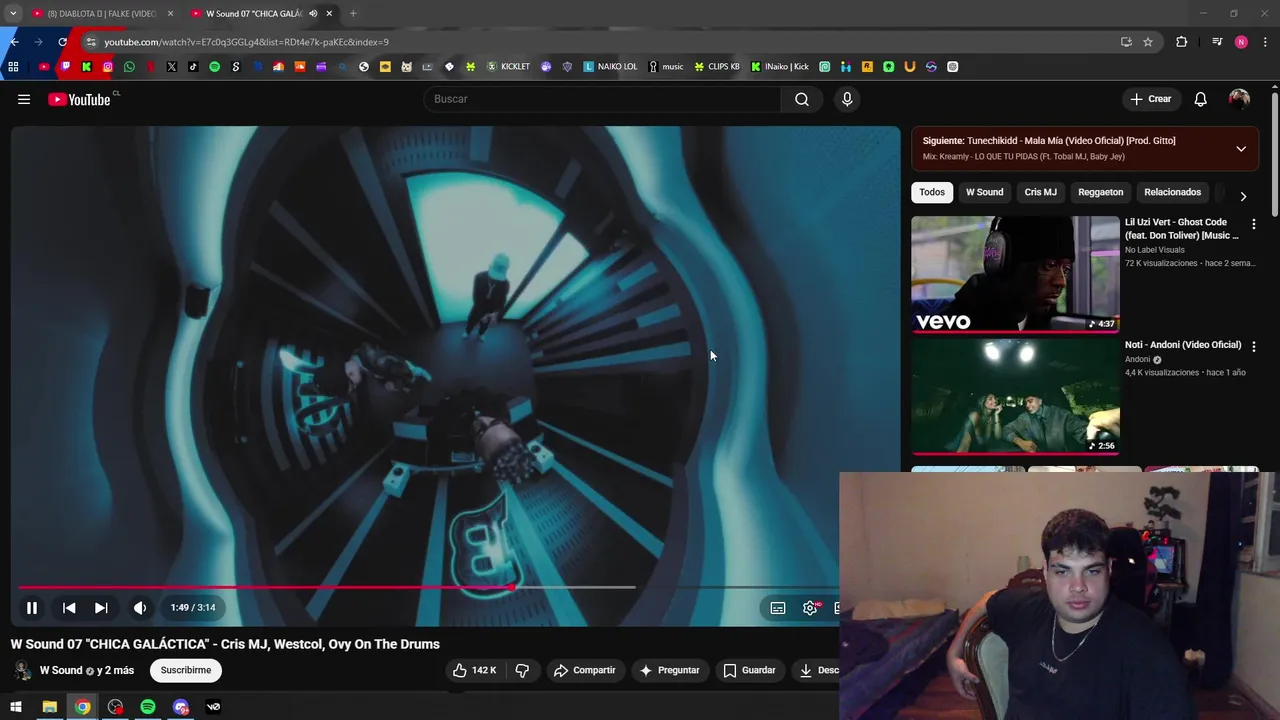Viewport: 1280px width, 720px height.
Task: Mute the W Sound tab audio icon
Action: 313,13
